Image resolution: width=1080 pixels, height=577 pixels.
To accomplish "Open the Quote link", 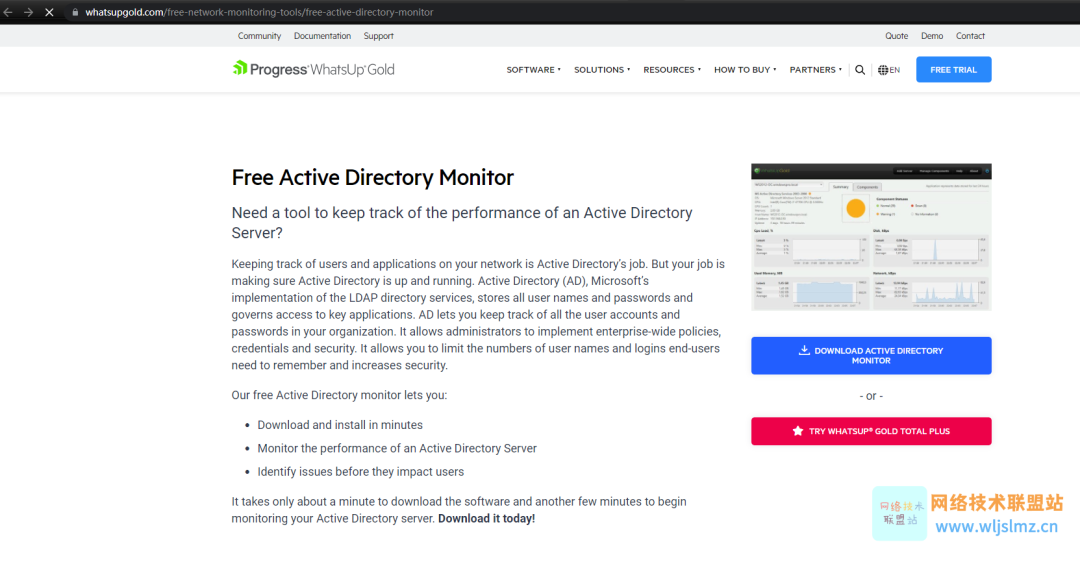I will point(896,36).
